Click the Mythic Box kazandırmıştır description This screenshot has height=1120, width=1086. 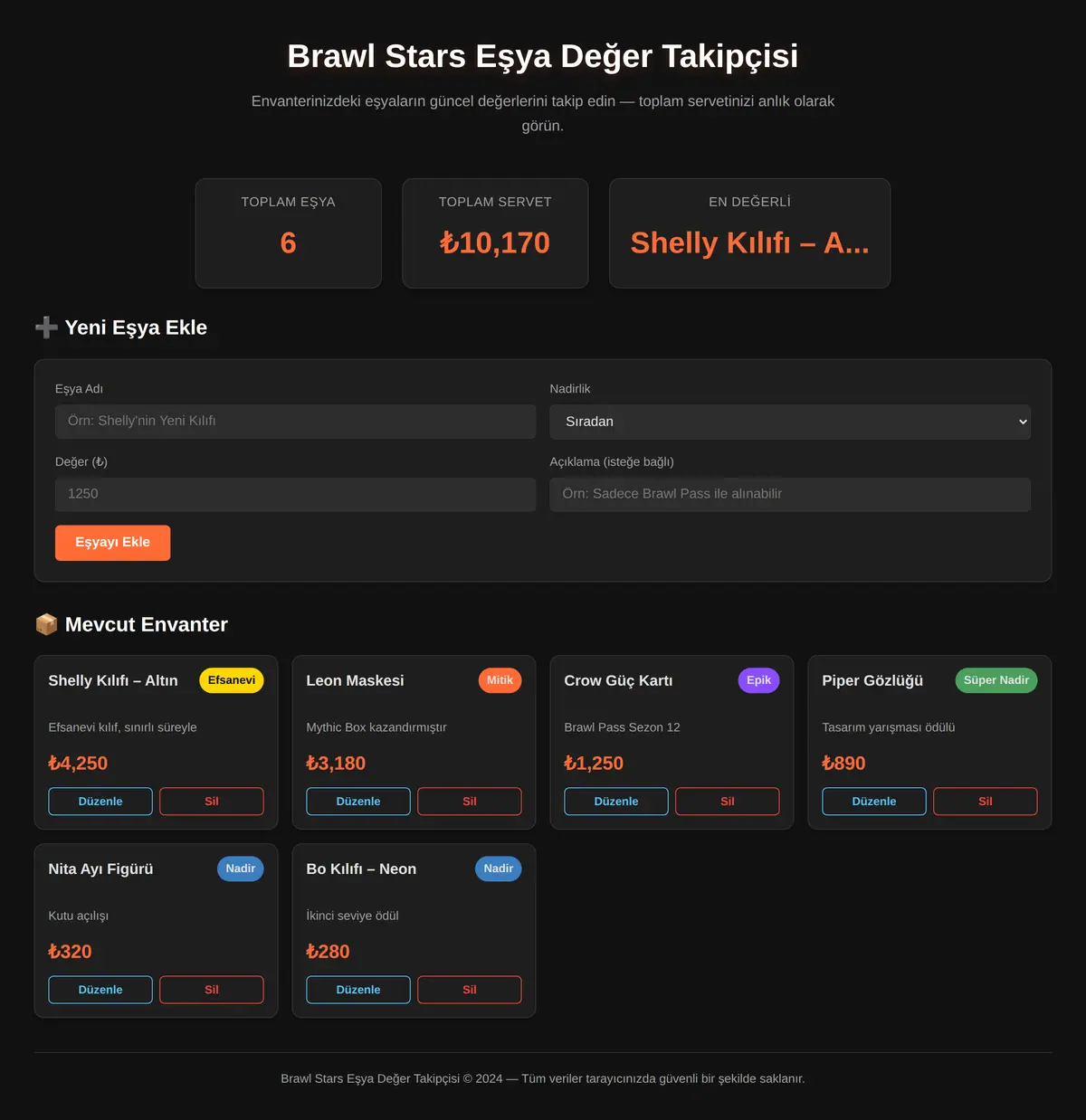(x=376, y=727)
